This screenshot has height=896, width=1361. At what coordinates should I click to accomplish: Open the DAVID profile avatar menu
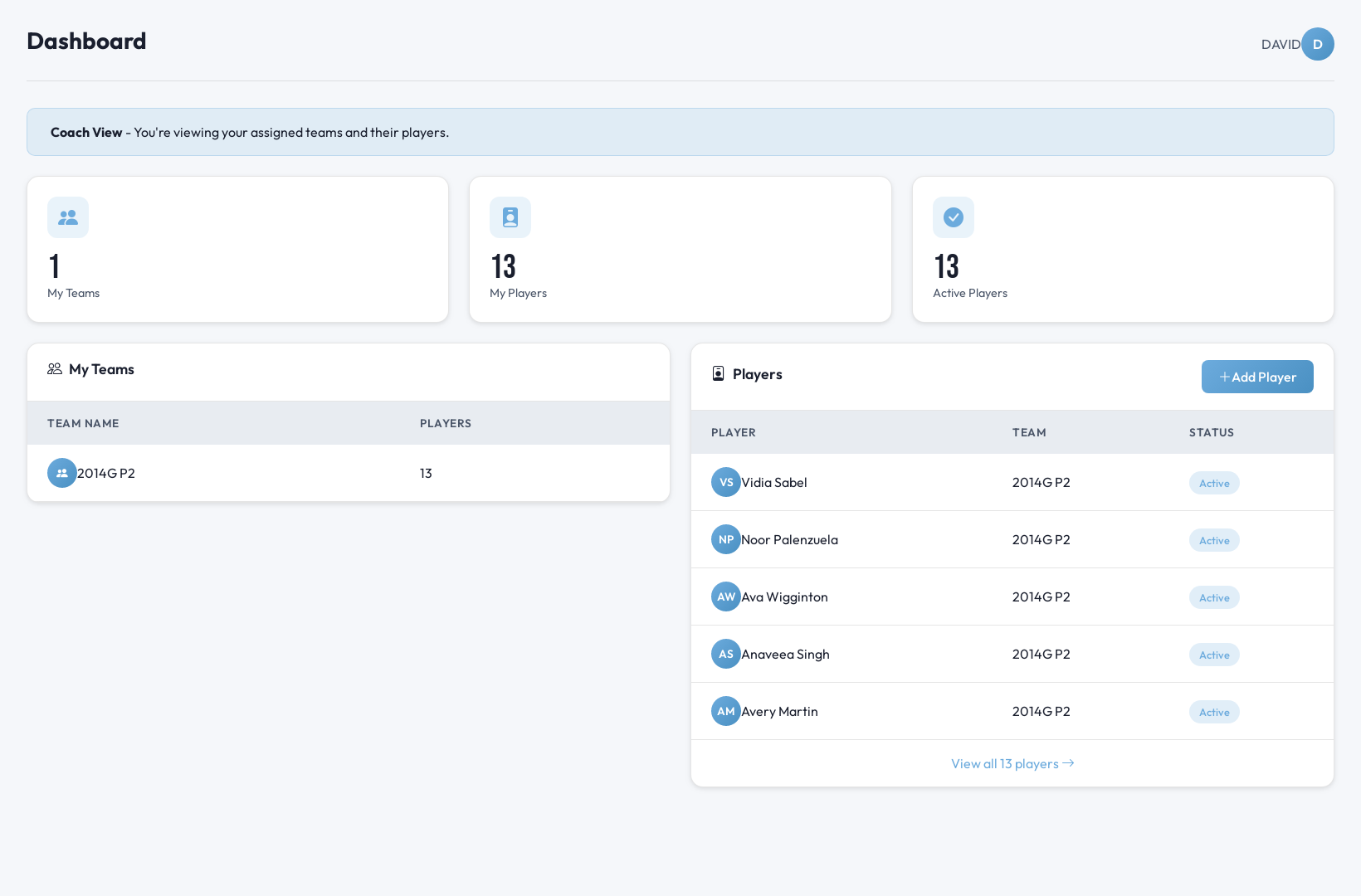tap(1318, 44)
